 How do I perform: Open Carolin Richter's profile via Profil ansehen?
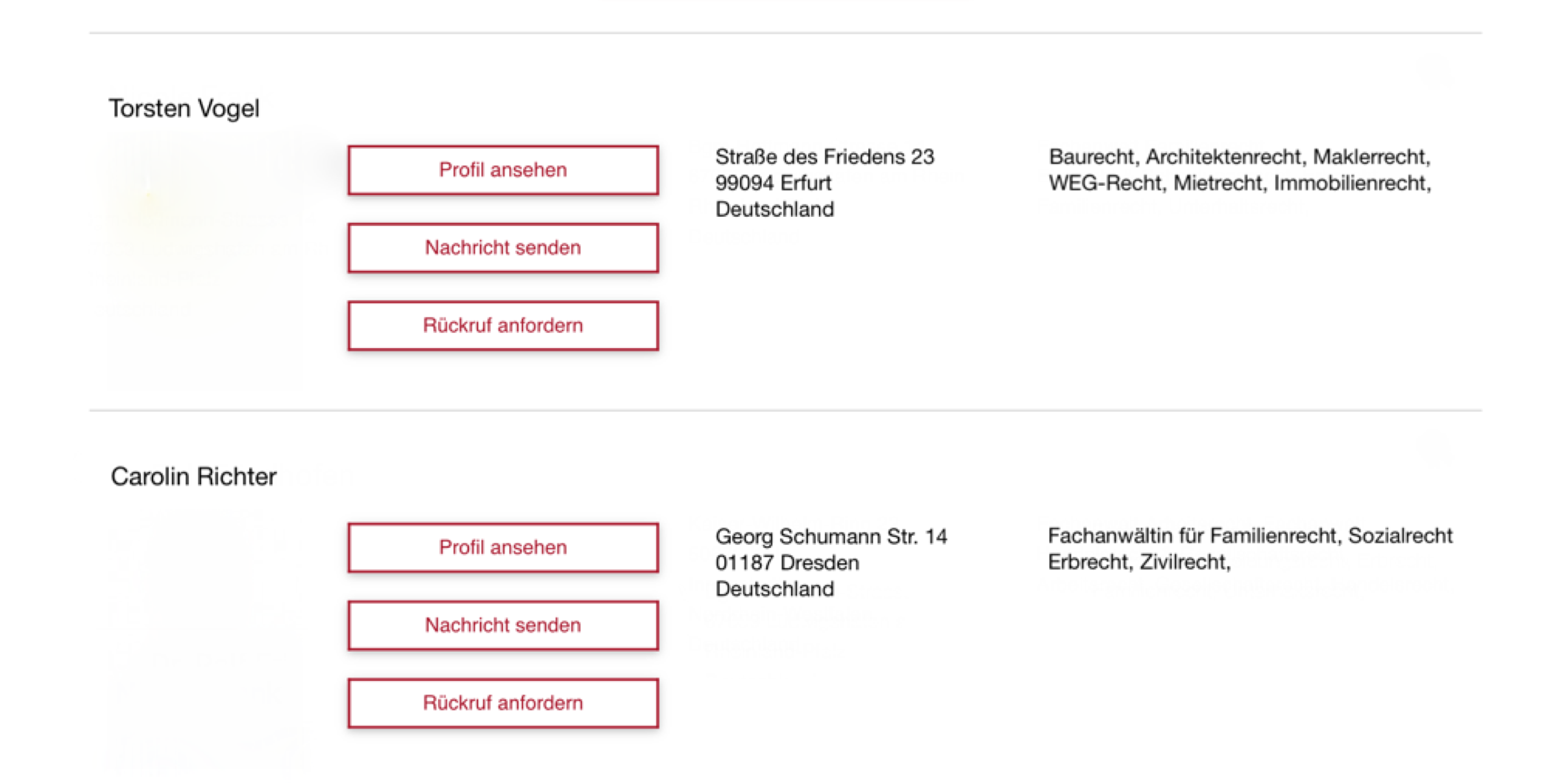click(x=503, y=547)
